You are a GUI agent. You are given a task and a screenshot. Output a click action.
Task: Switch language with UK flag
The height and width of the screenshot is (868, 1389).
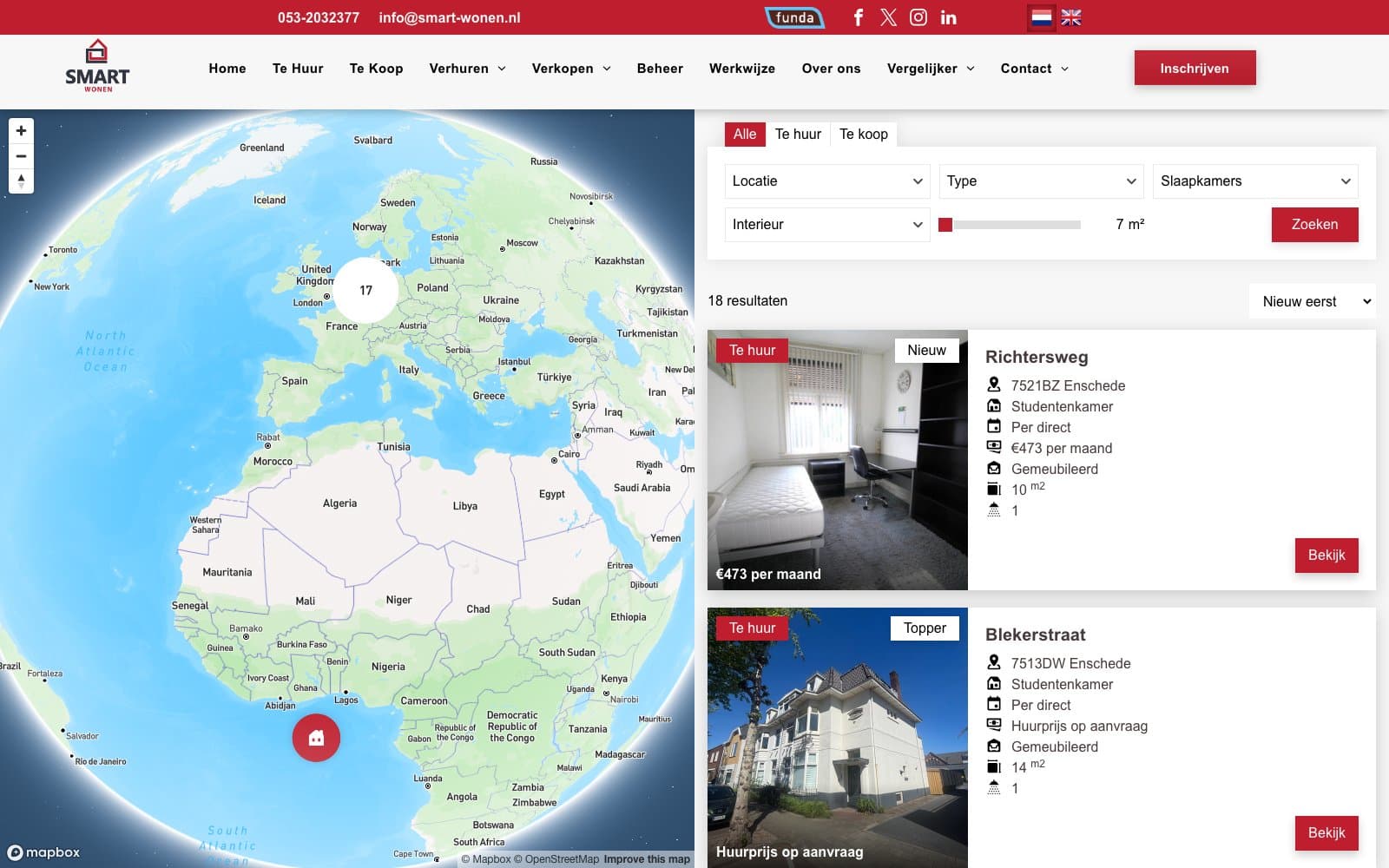[x=1071, y=17]
